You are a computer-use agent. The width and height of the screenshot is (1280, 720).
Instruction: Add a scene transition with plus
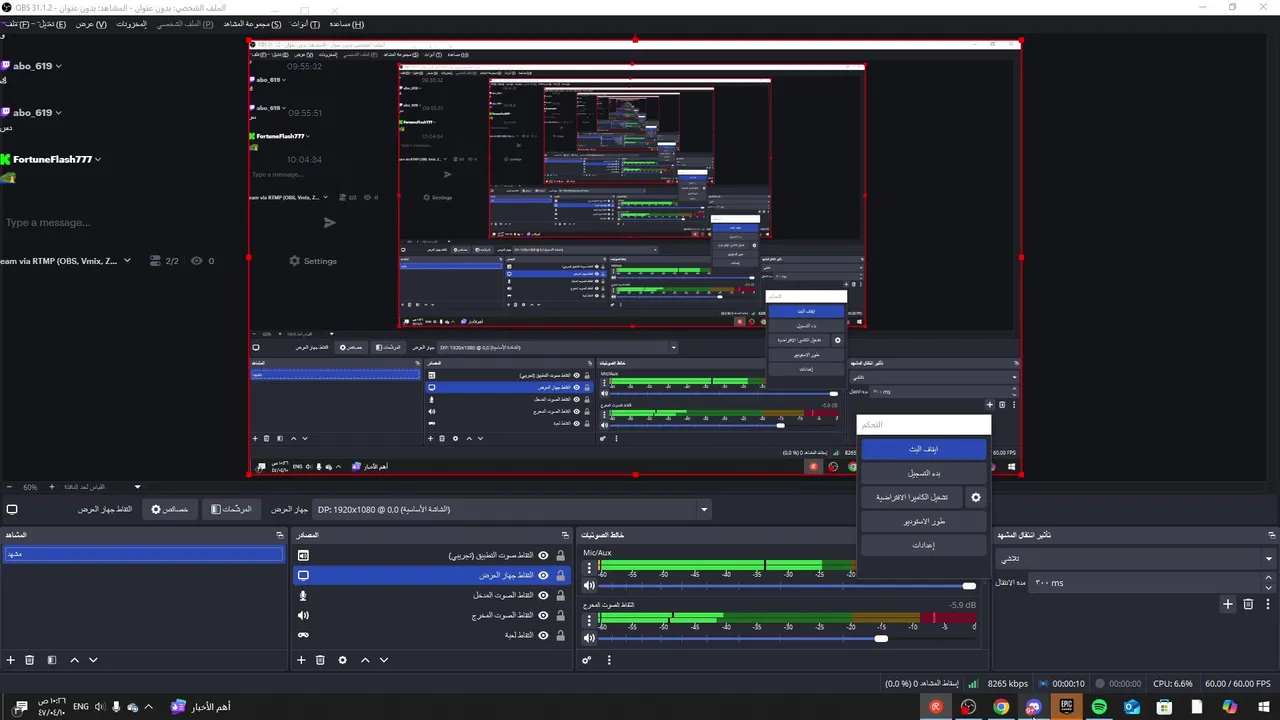click(x=1228, y=604)
